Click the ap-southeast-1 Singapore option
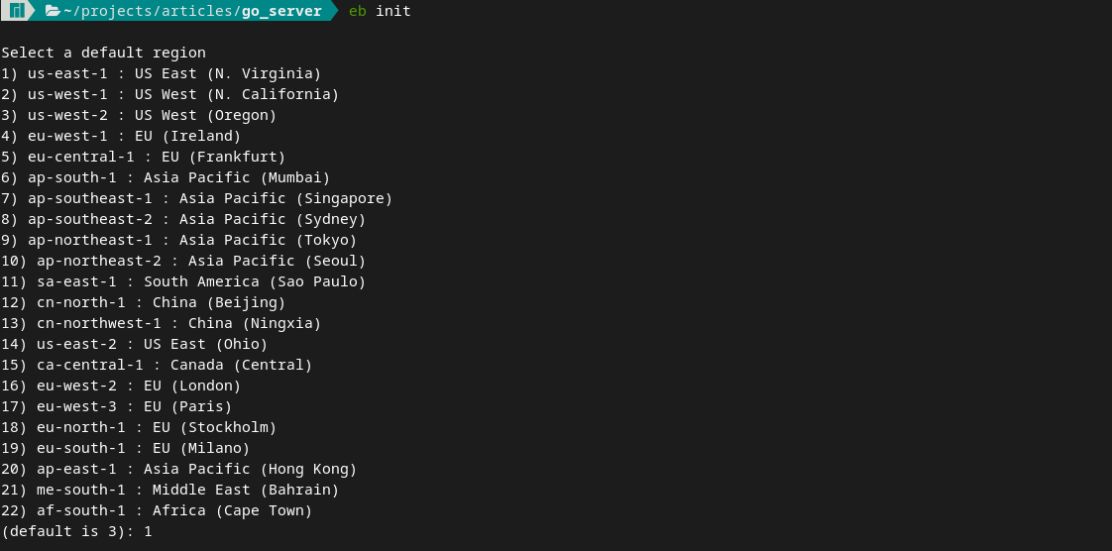 point(197,198)
